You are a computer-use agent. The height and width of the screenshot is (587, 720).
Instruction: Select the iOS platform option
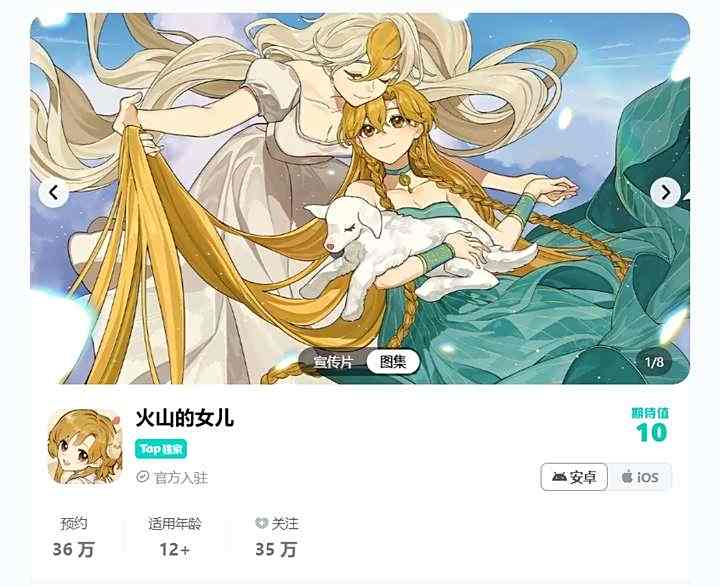click(640, 477)
